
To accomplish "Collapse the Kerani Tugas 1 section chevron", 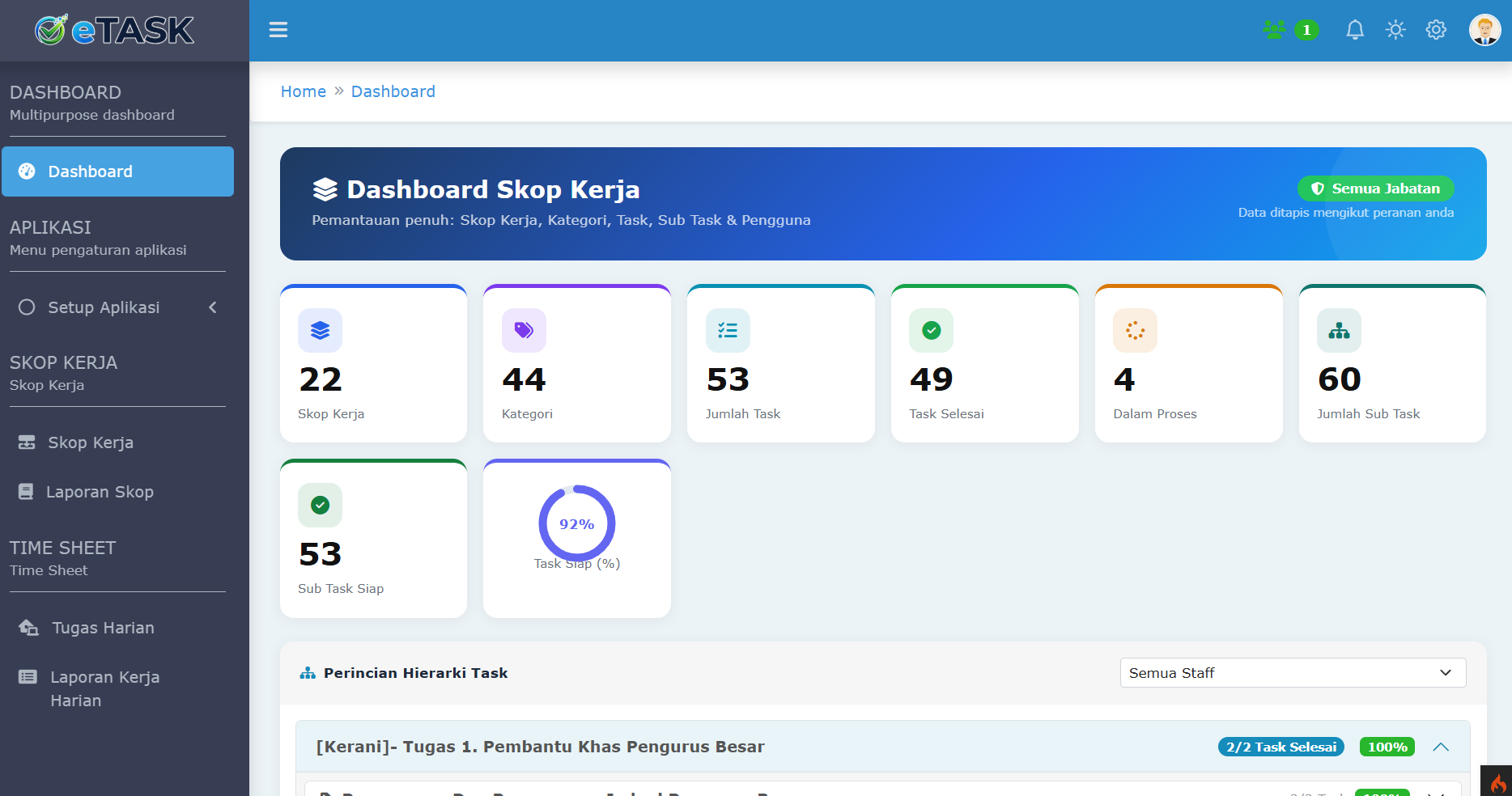I will [x=1441, y=747].
